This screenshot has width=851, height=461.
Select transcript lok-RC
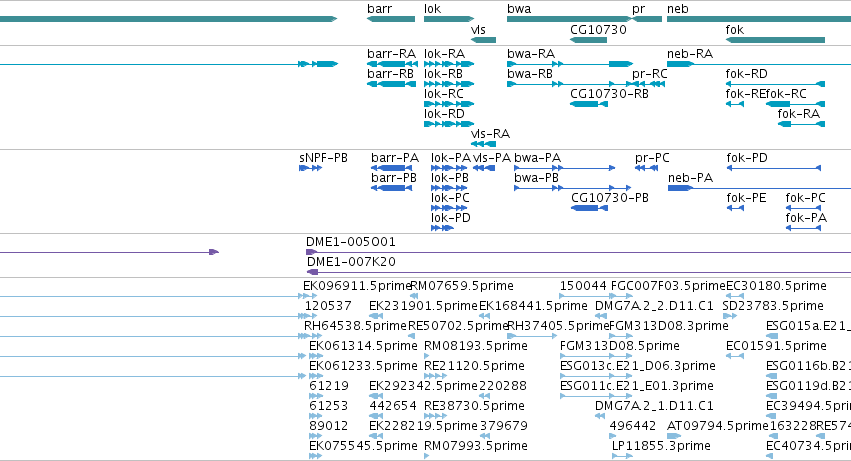coord(444,94)
